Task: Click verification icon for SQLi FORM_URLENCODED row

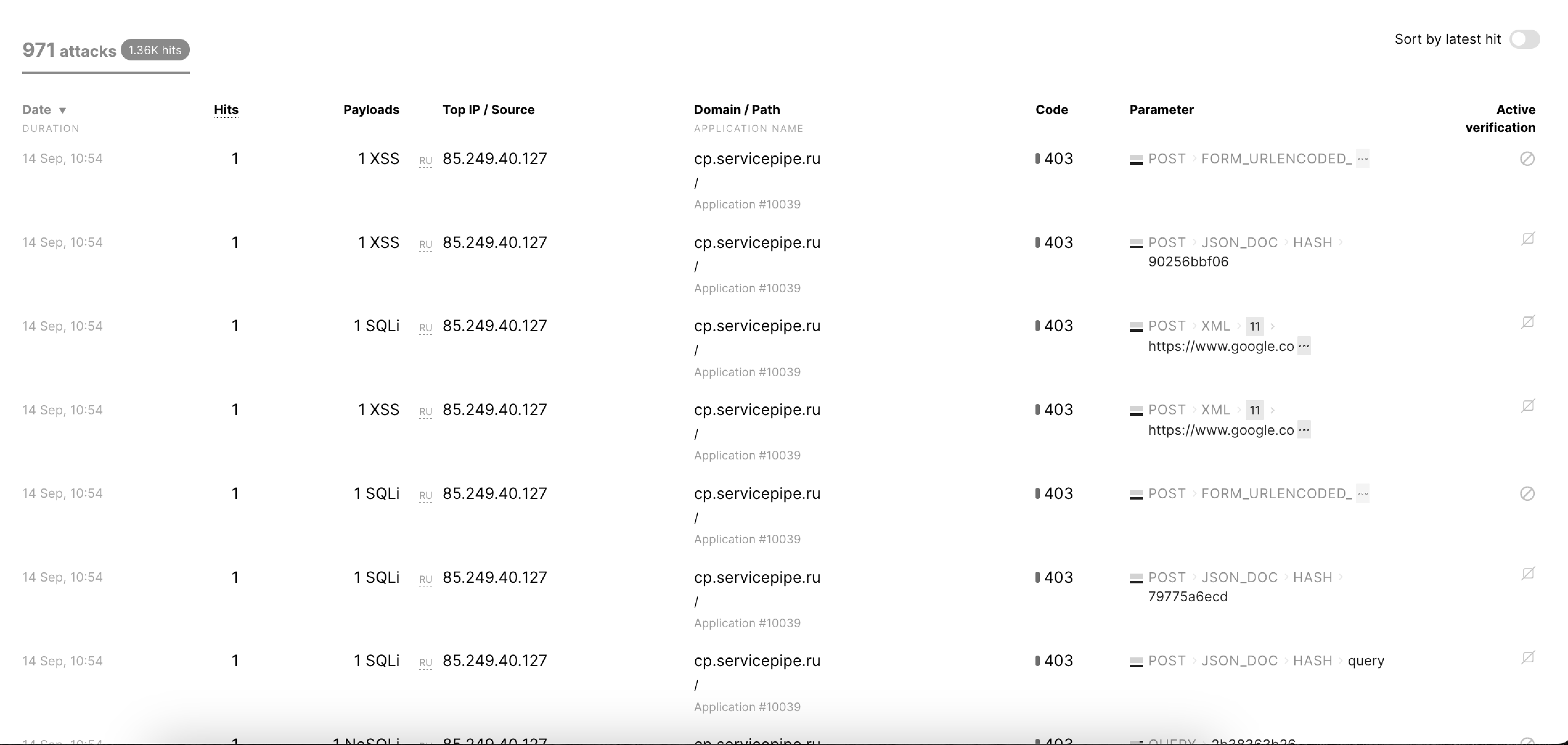Action: tap(1527, 493)
